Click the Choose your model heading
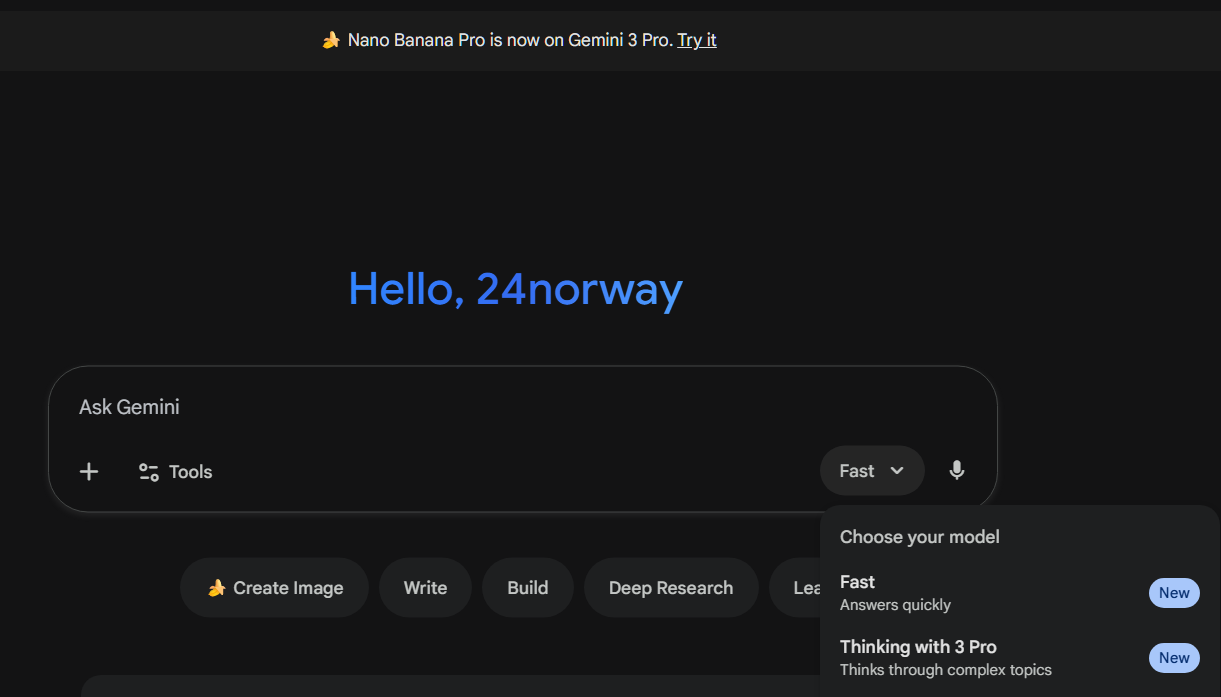This screenshot has width=1221, height=697. pyautogui.click(x=920, y=537)
